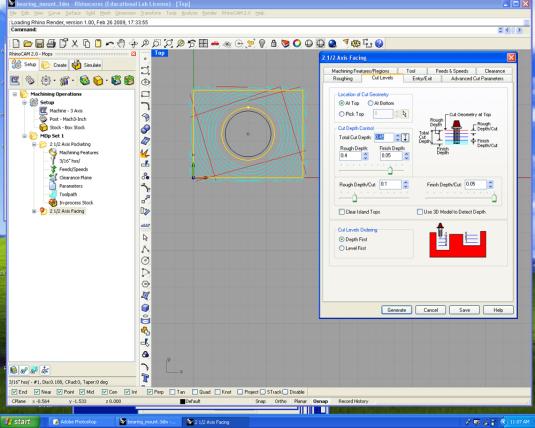This screenshot has height=428, width=535.
Task: Click the blue Help question mark icon
Action: coord(379,43)
